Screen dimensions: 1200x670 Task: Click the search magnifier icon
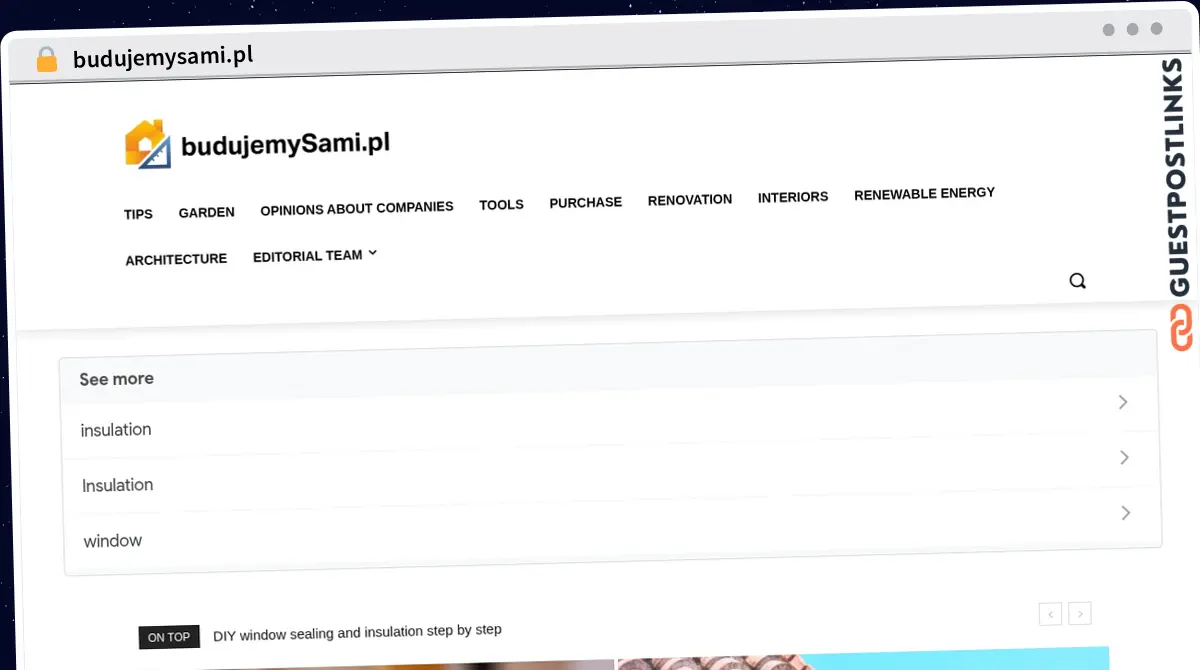coord(1077,281)
